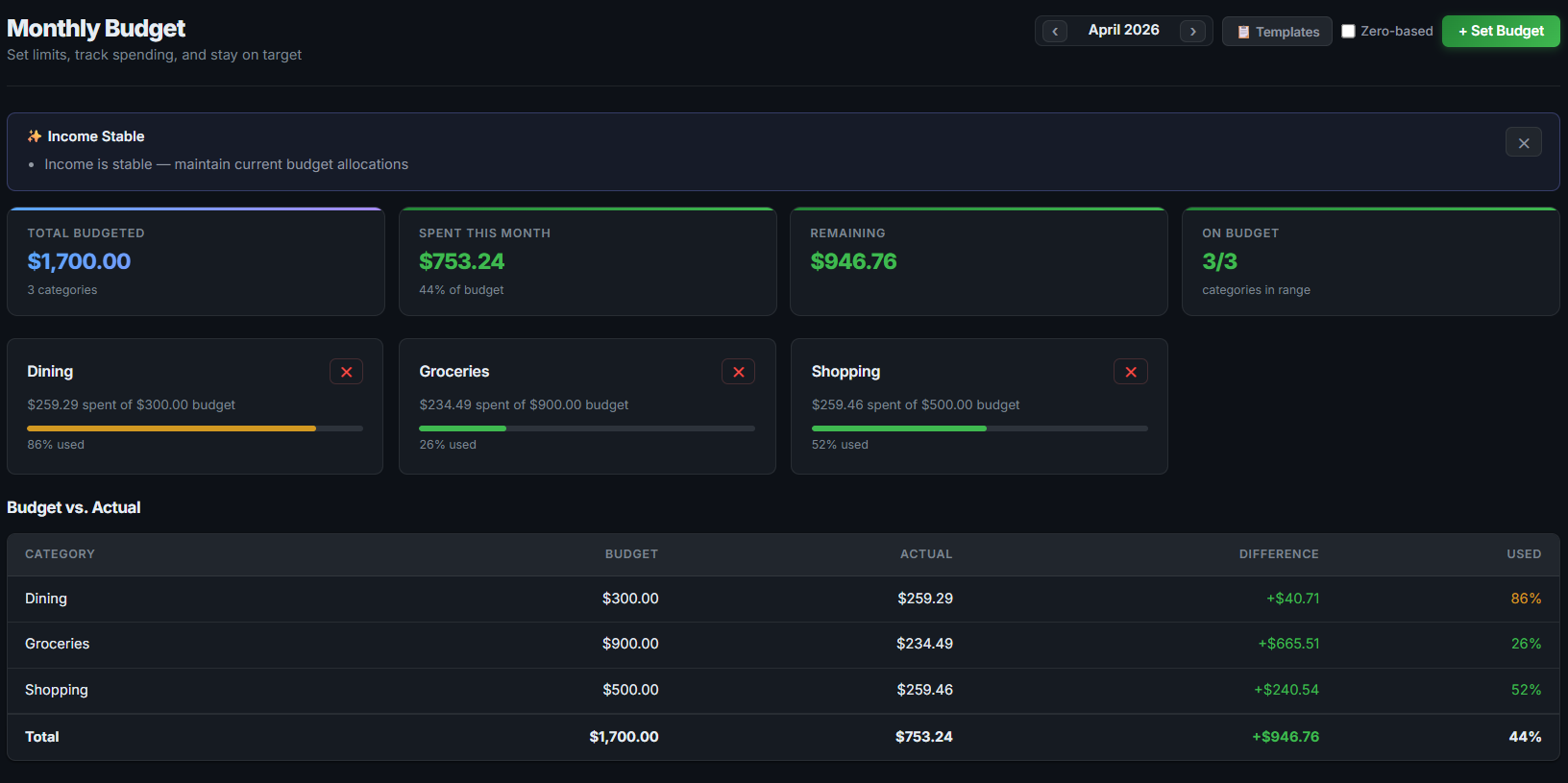This screenshot has height=783, width=1568.
Task: Click the sparkle icon beside Income Stable
Action: click(35, 136)
